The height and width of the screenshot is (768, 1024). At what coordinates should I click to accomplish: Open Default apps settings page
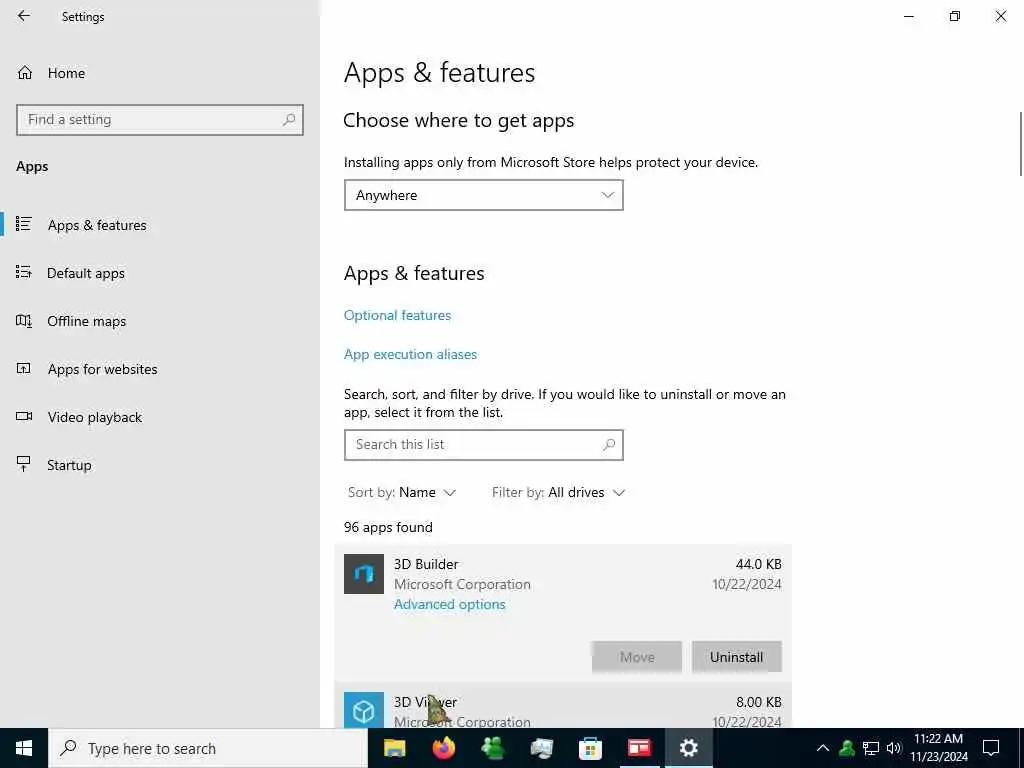[x=86, y=273]
